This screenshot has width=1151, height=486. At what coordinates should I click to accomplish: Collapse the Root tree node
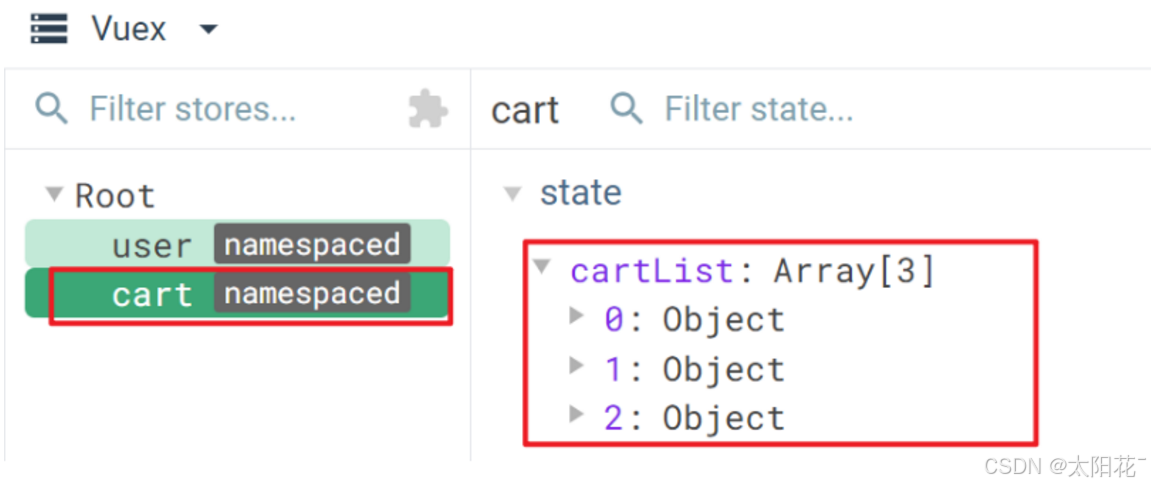coord(54,195)
